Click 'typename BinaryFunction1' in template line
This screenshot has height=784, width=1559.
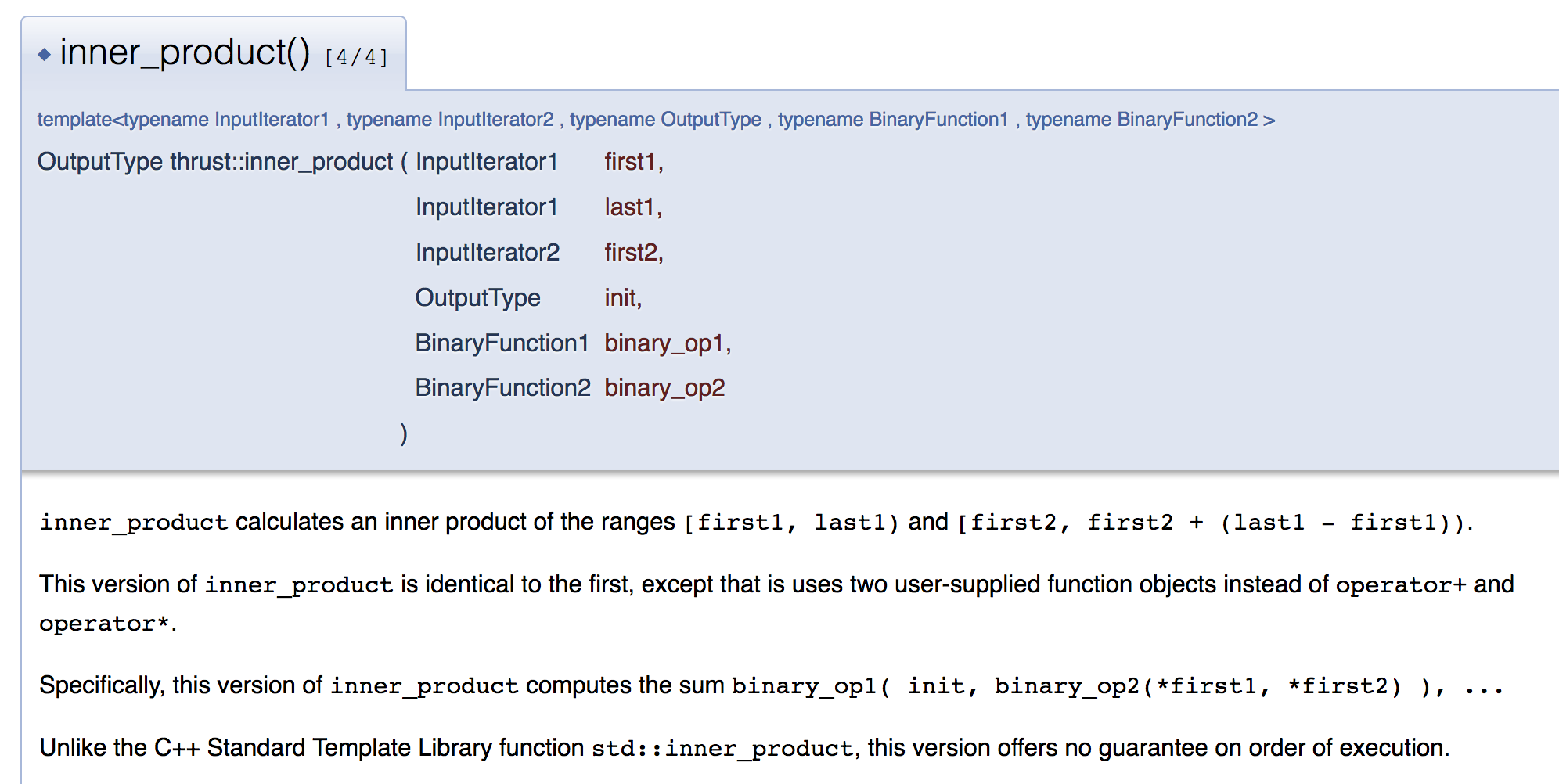click(x=893, y=120)
